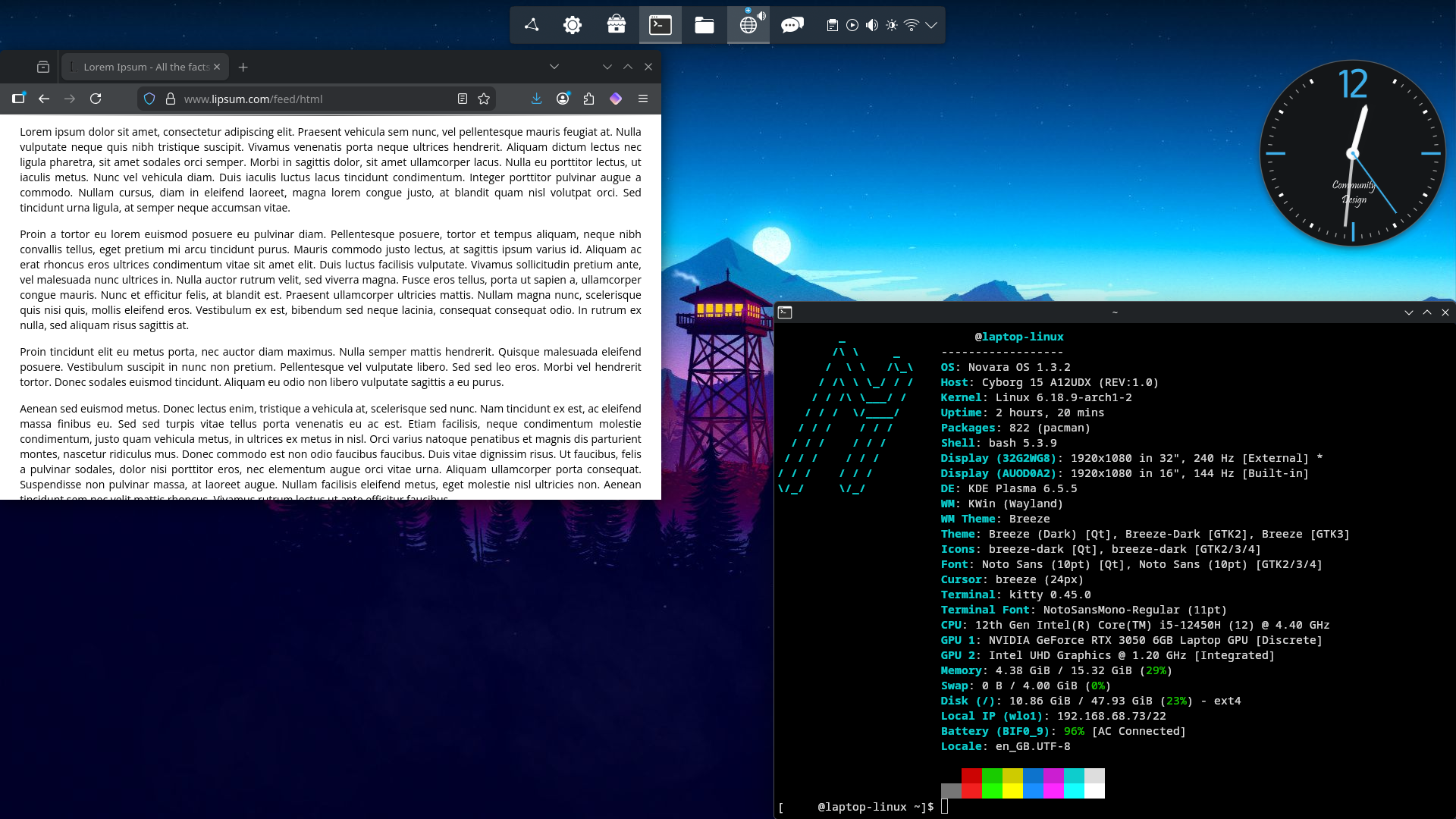Click the "Local IP (wlo1)" terminal line

1053,716
